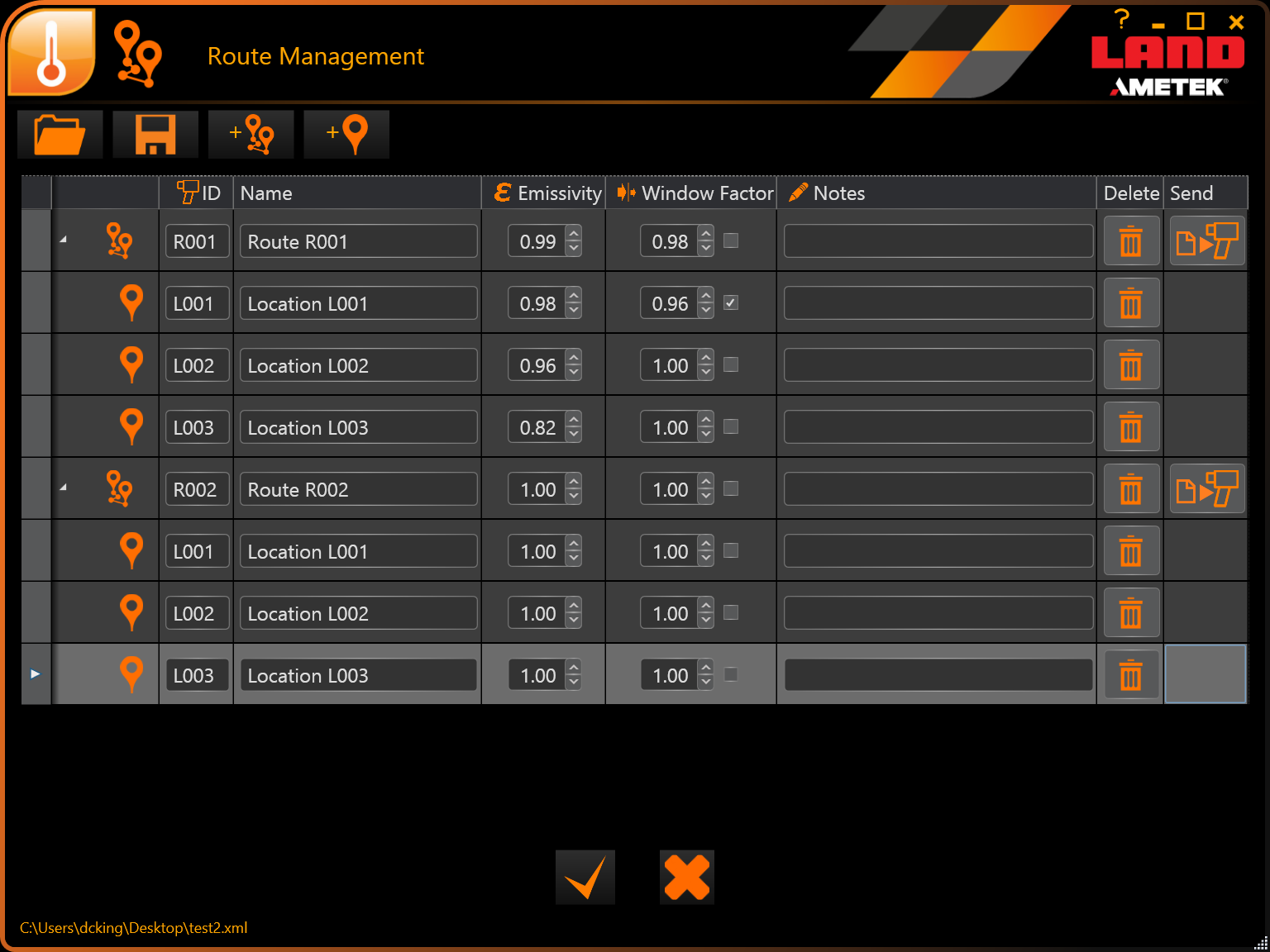Uncheck Window Factor for Location L001
Viewport: 1270px width, 952px height.
pos(730,303)
